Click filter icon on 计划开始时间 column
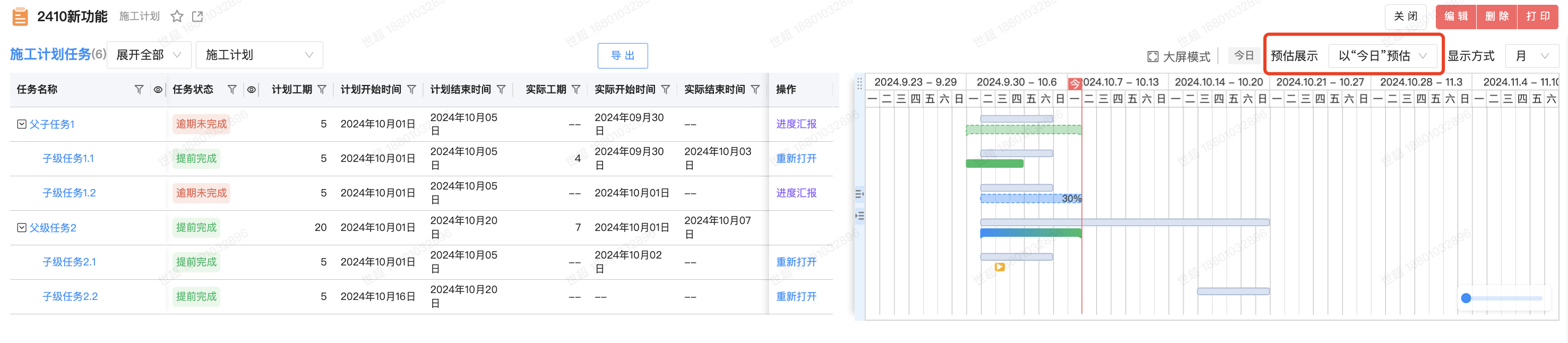The height and width of the screenshot is (343, 1568). point(411,90)
